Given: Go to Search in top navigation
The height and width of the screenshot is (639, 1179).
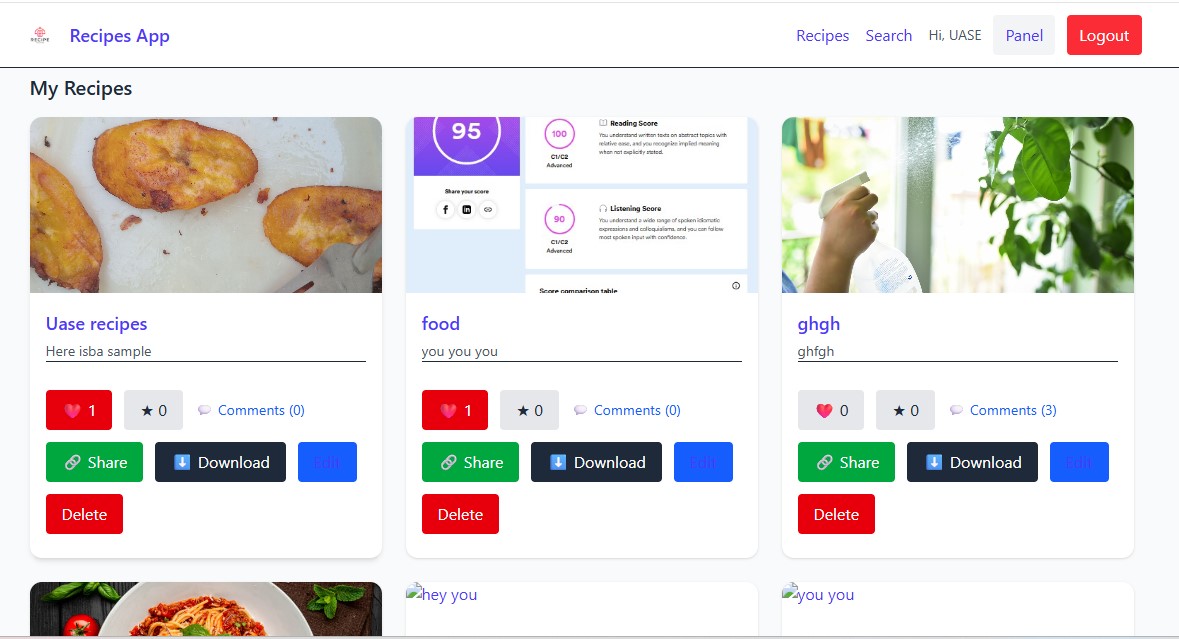Looking at the screenshot, I should coord(889,35).
